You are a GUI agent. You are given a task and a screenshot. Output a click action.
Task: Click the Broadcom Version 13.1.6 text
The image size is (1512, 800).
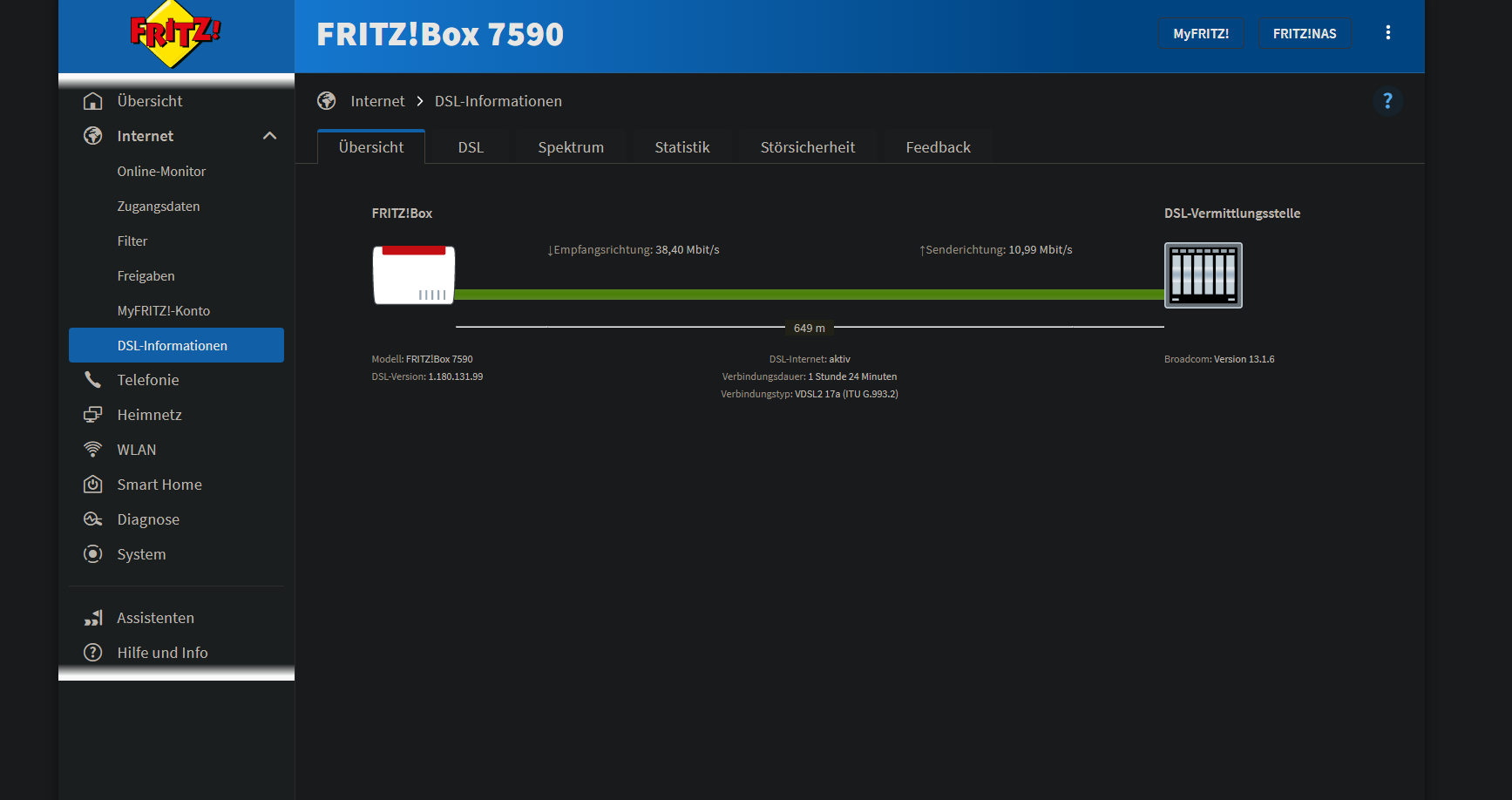click(1219, 359)
